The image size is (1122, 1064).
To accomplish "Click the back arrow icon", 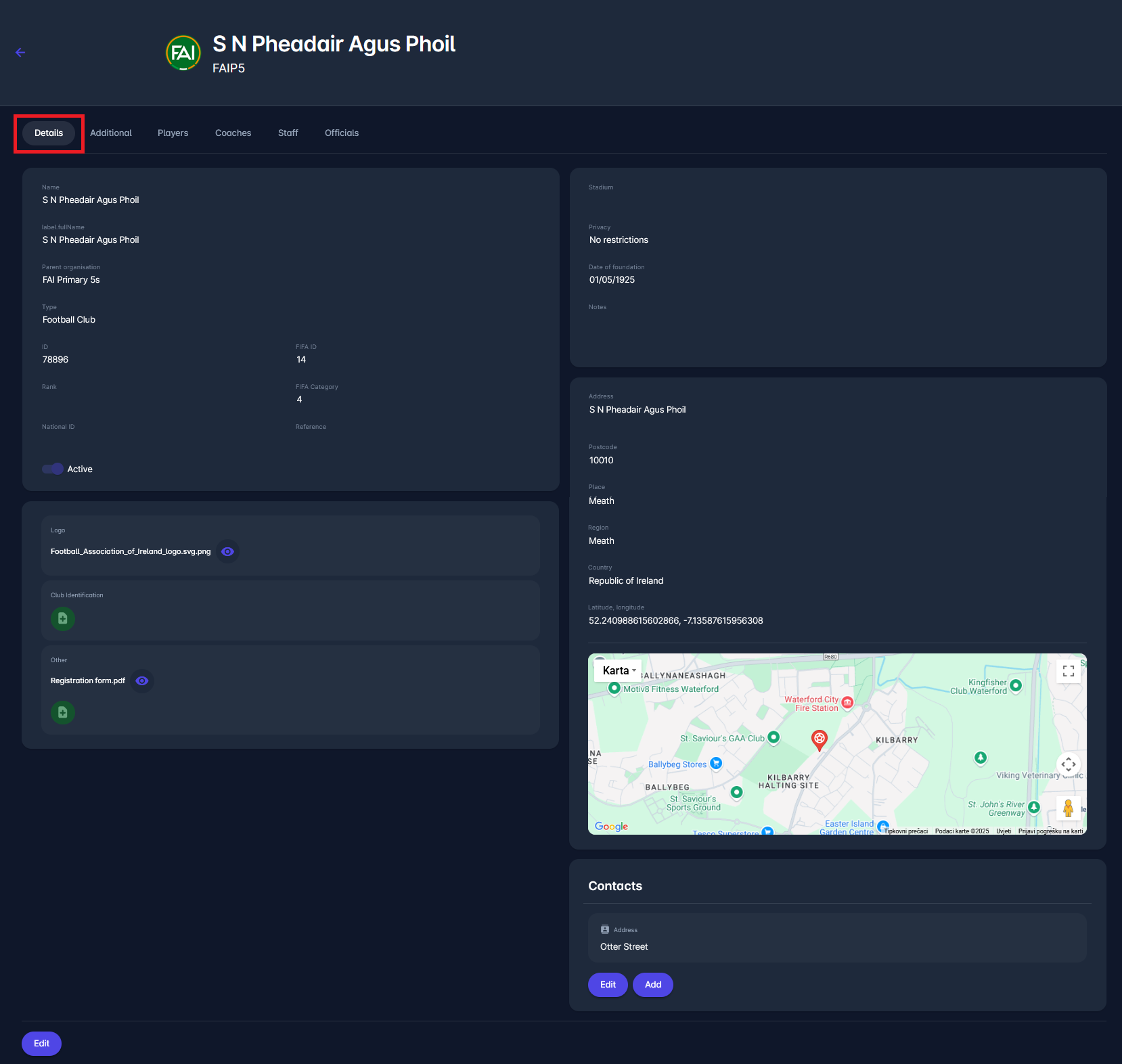I will pos(20,53).
